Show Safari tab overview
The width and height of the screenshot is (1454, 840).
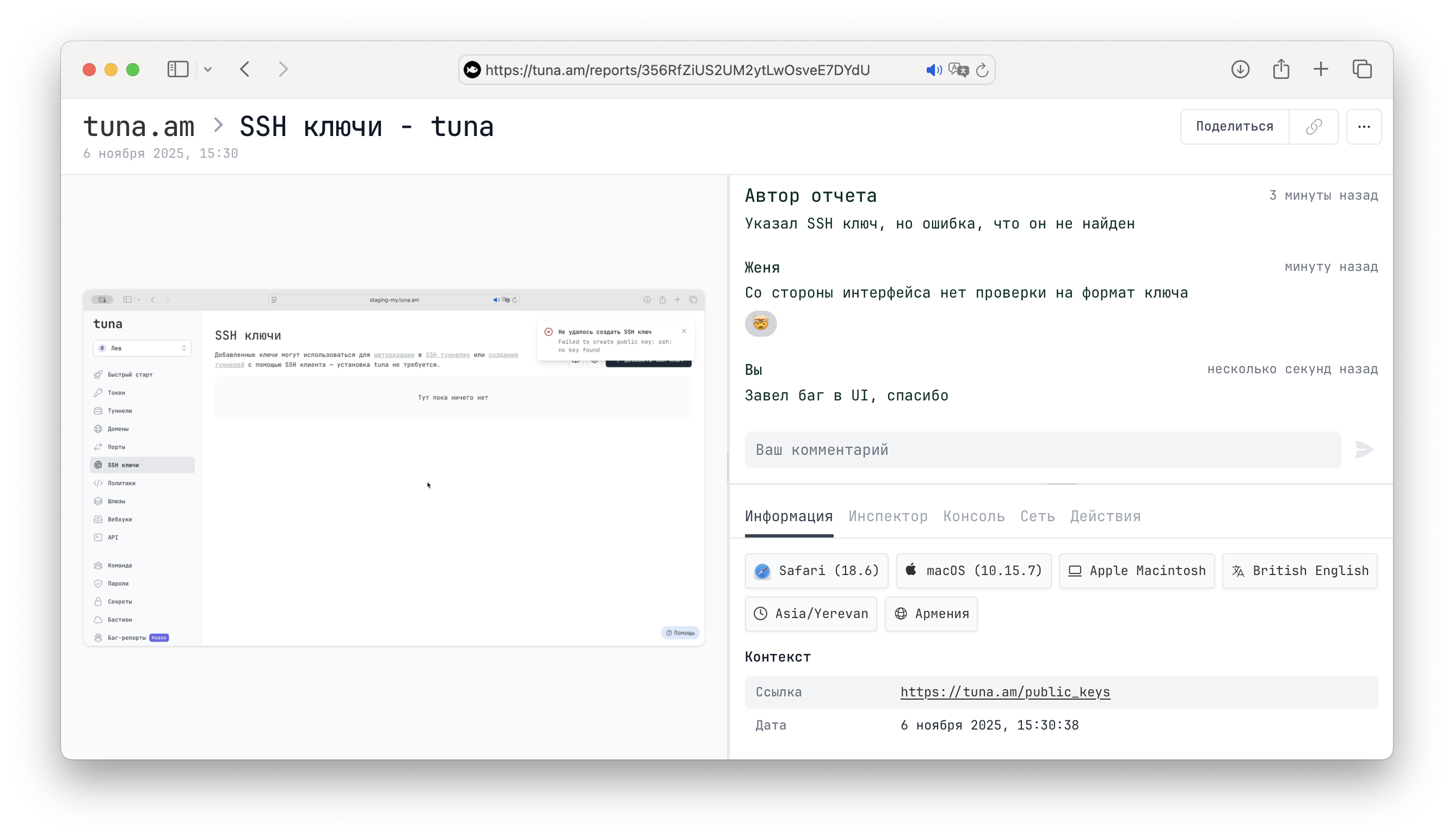click(1362, 69)
